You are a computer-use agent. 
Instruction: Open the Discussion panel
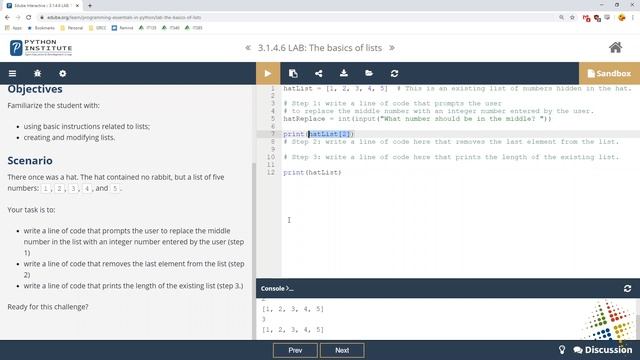(x=603, y=350)
